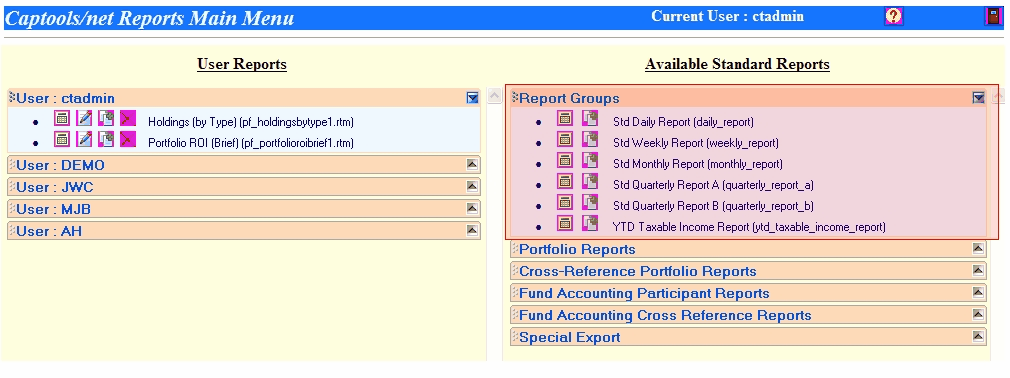Click 'Std Quarterly Report B (quarterly_report_b)' text
The image size is (1010, 378).
coord(714,206)
